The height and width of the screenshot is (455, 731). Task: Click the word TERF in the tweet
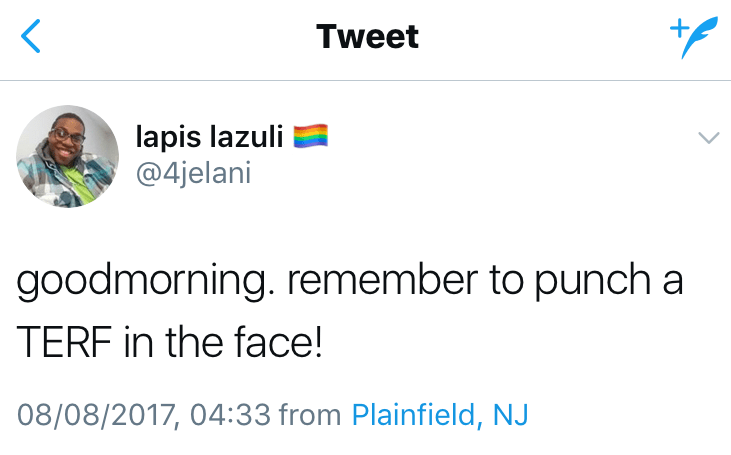point(62,343)
